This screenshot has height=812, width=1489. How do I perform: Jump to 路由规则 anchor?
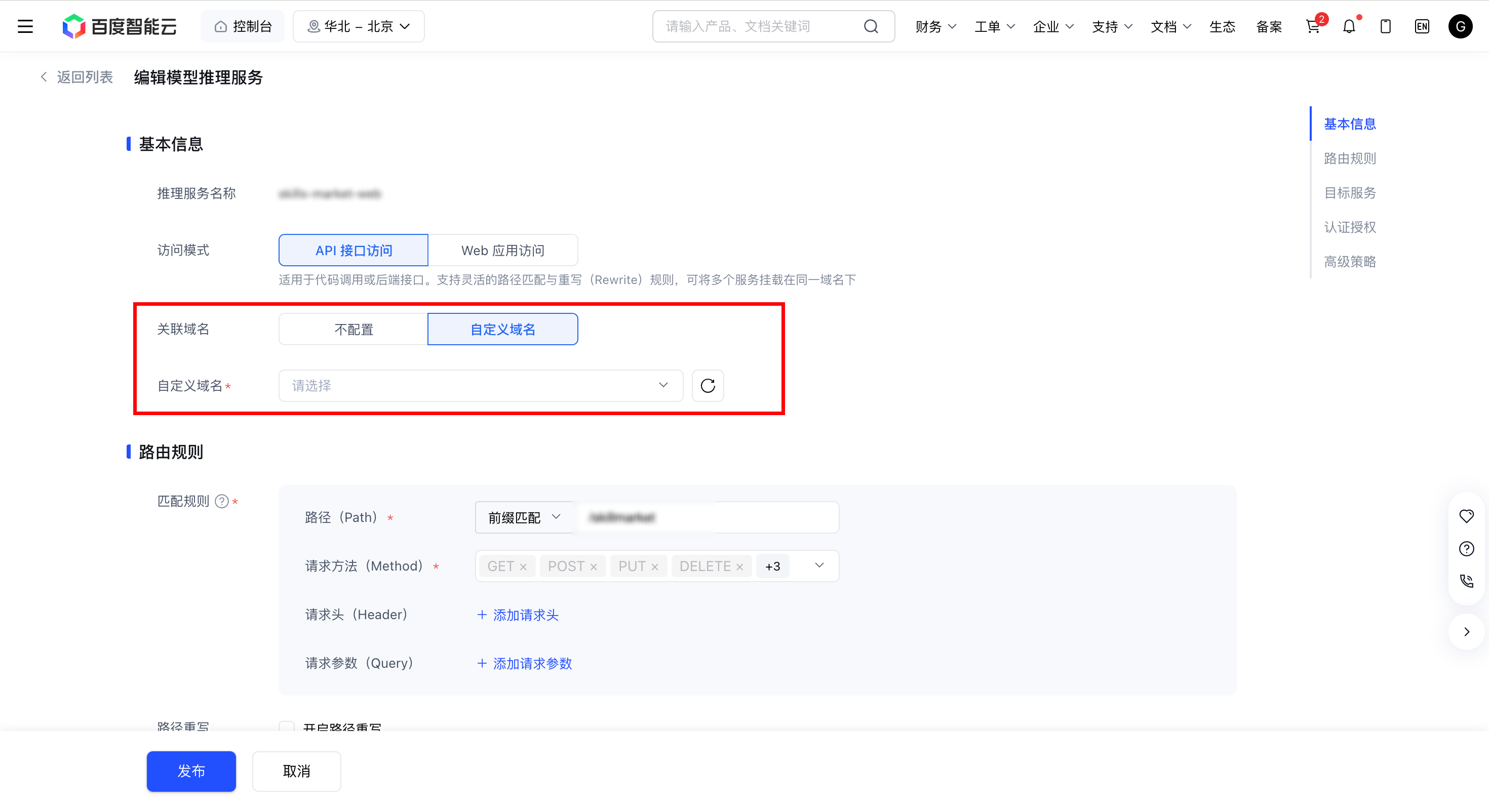(1350, 158)
